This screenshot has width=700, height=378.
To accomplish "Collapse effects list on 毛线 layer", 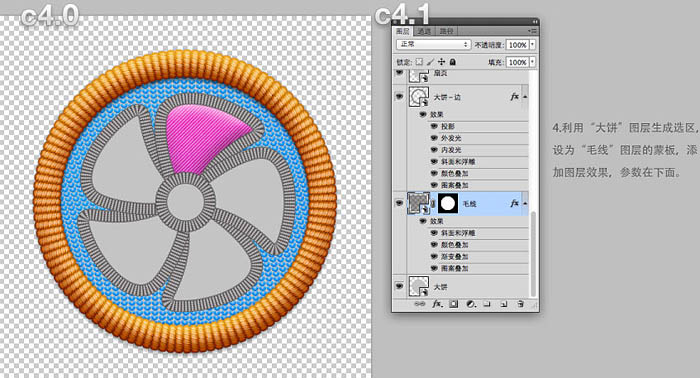I will pos(525,204).
